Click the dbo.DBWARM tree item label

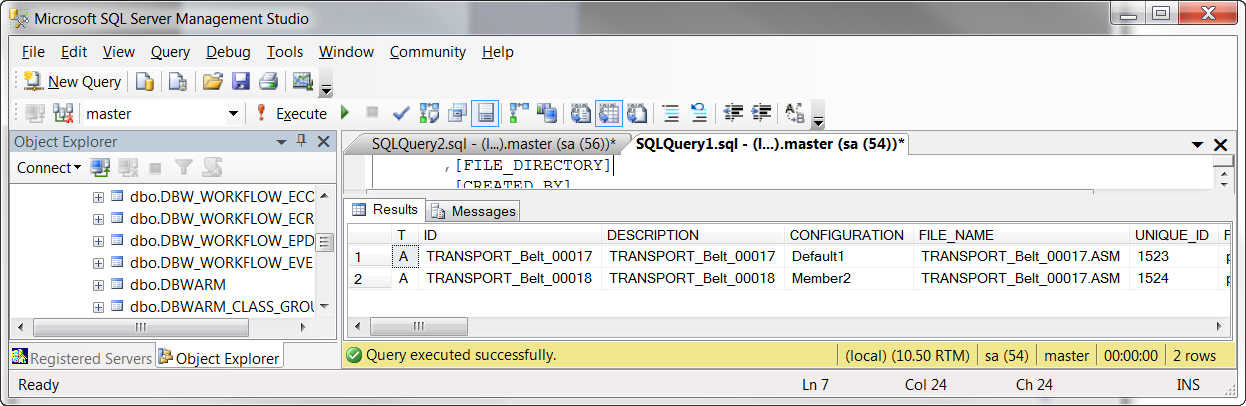pos(178,285)
